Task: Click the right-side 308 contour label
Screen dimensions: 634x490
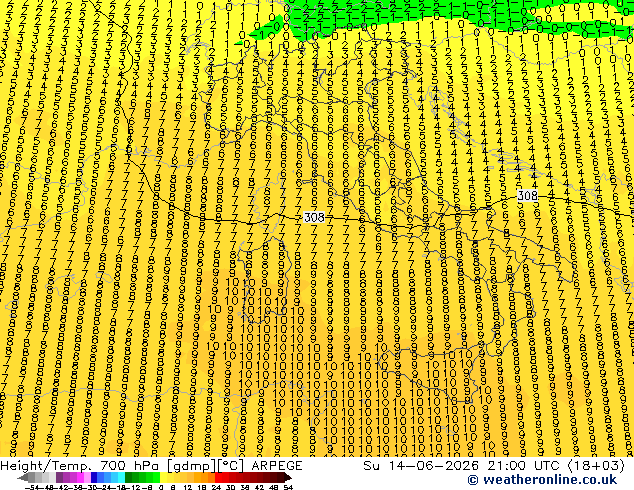Action: [528, 196]
